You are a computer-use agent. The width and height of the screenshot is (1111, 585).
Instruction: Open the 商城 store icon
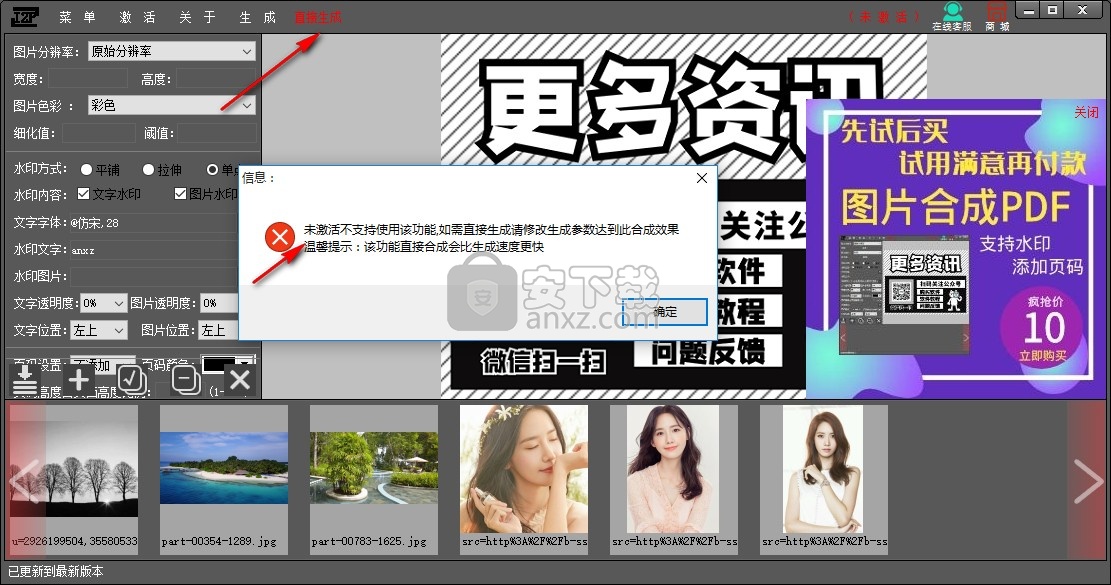(996, 15)
